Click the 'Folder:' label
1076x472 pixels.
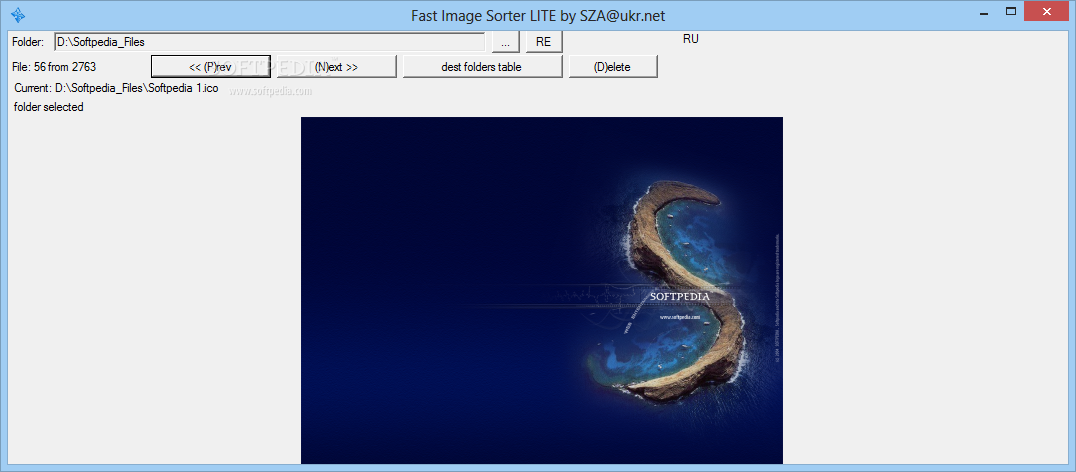(28, 42)
